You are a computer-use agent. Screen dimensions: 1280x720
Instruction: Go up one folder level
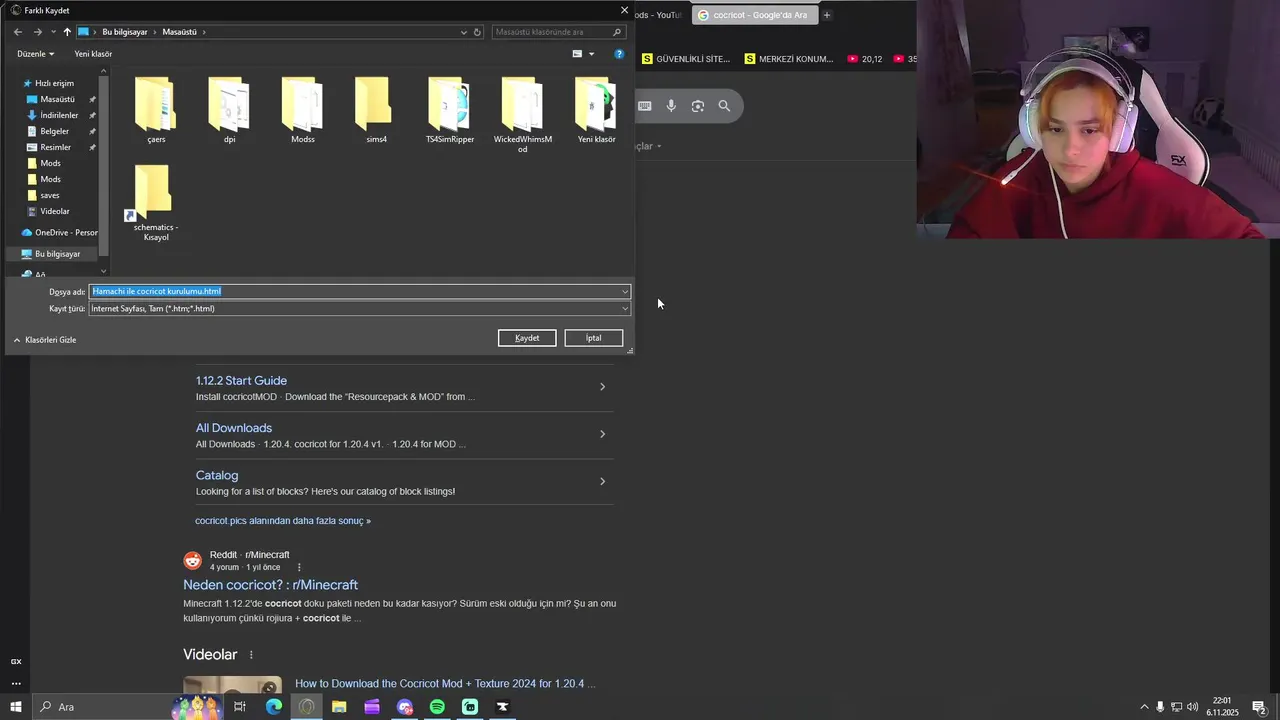coord(67,32)
